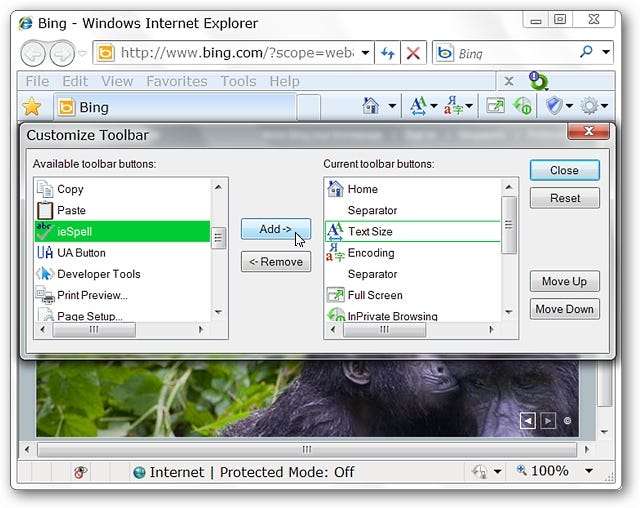Click the popup blocker status bar icon

(x=80, y=472)
